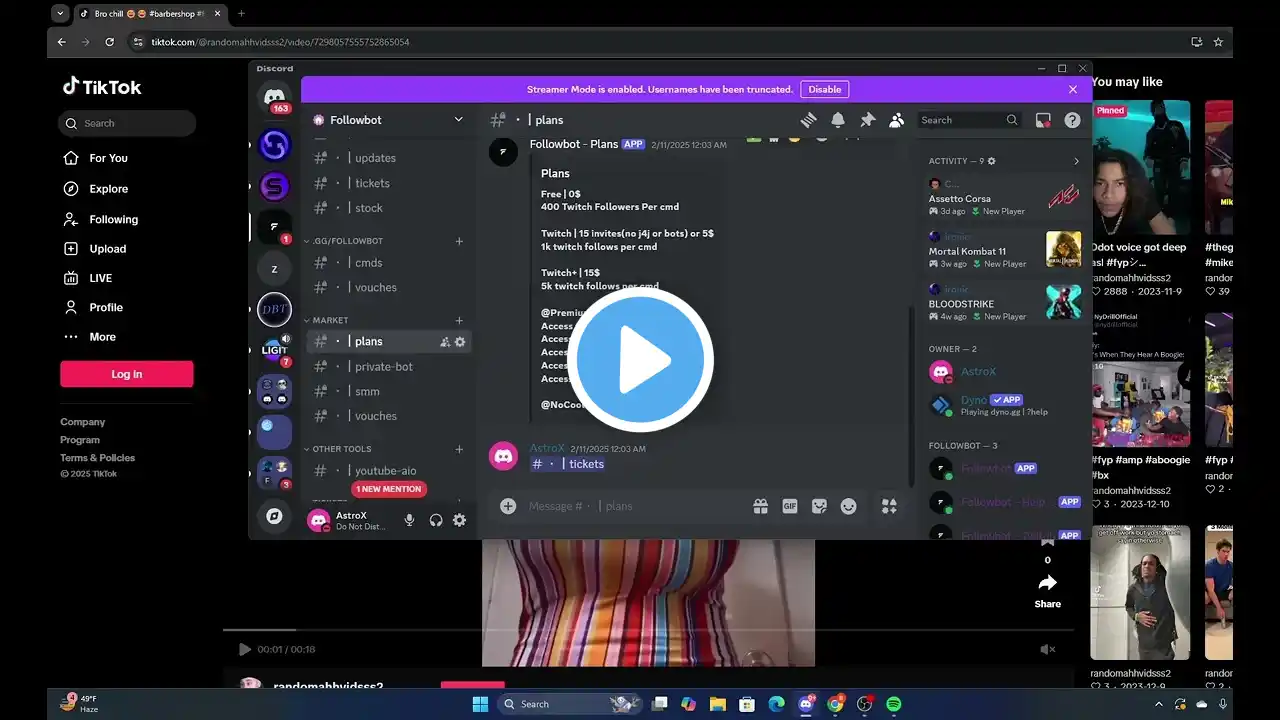Open the smm channel

click(x=388, y=391)
